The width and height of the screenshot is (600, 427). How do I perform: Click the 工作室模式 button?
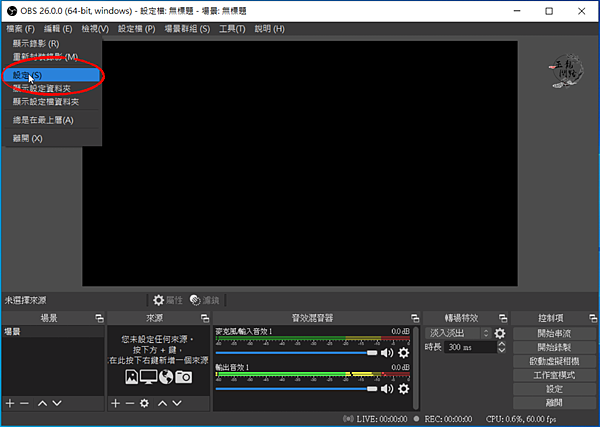point(554,375)
